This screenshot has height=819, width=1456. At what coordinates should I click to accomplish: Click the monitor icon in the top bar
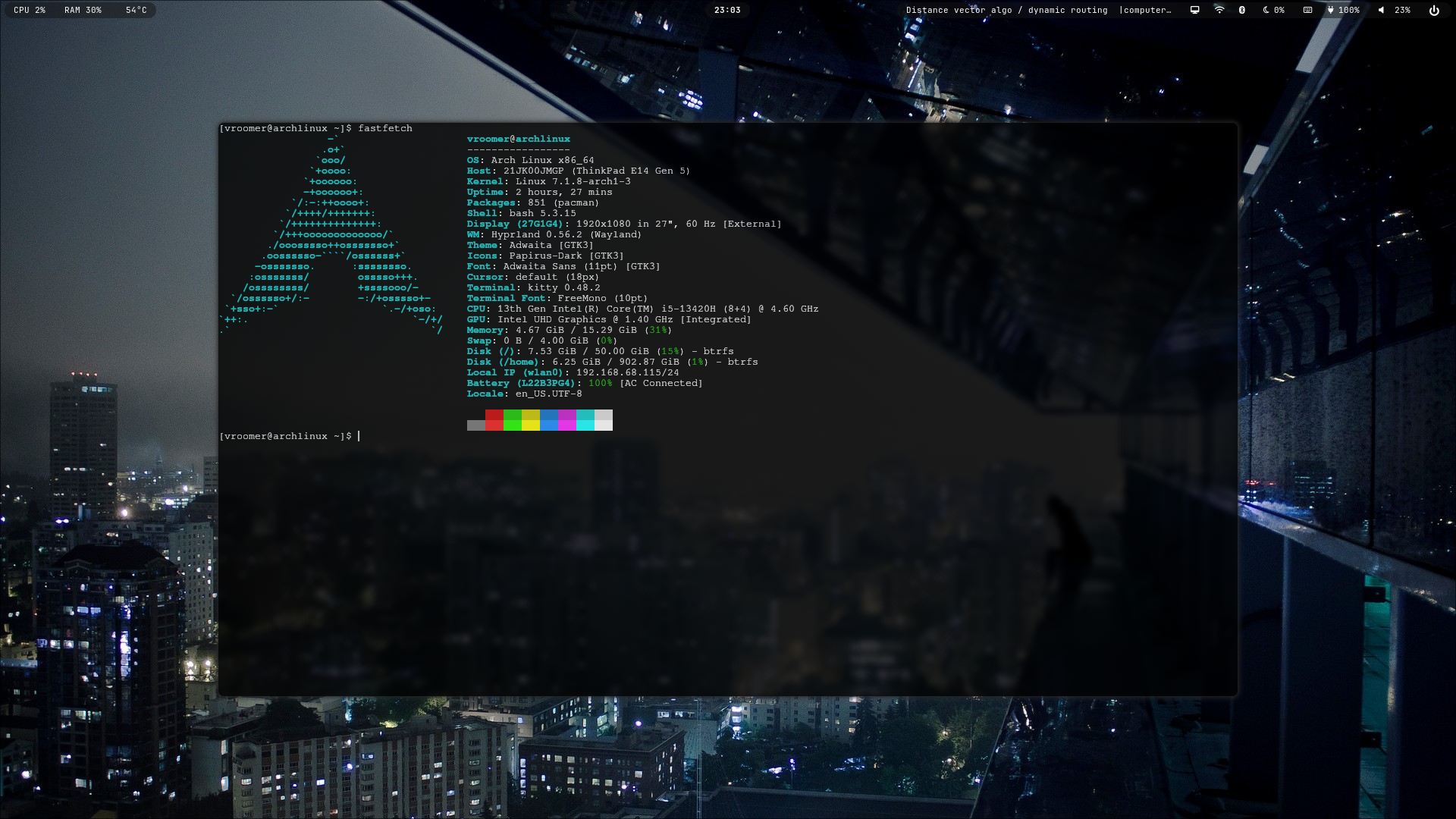pyautogui.click(x=1194, y=10)
